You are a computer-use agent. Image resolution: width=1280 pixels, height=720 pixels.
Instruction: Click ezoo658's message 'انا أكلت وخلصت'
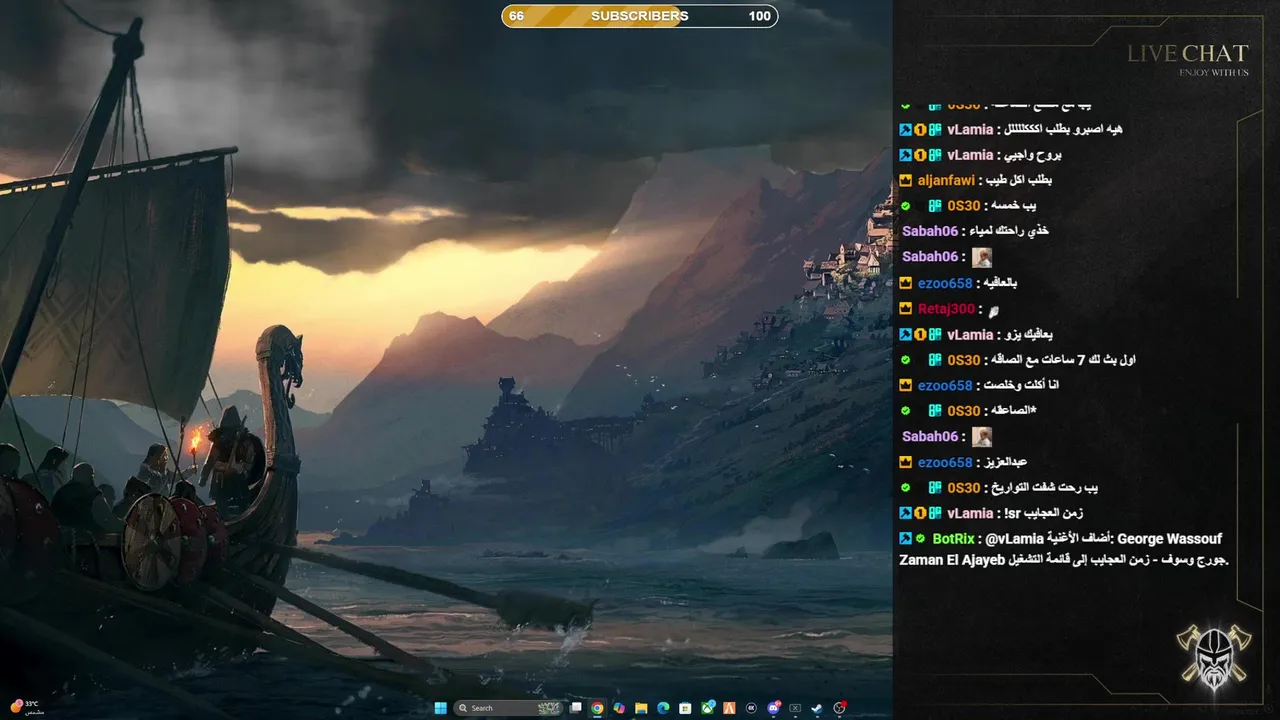pyautogui.click(x=1021, y=386)
